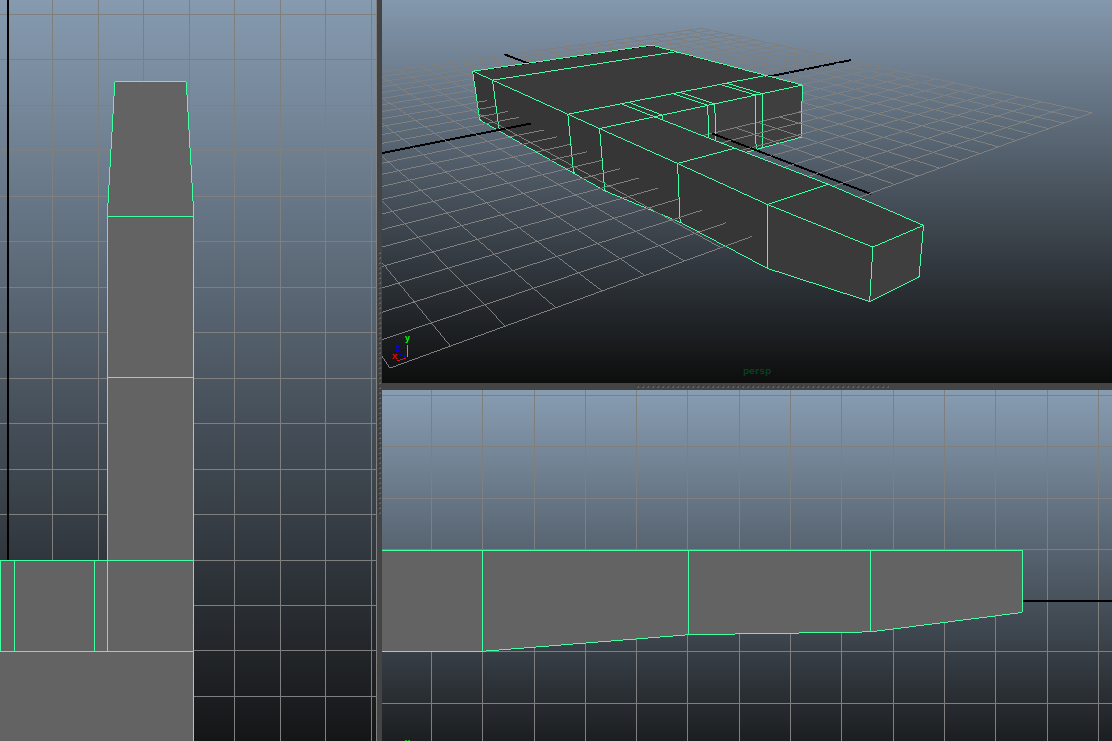Select the second face from left in bottom-right viewport
The image size is (1112, 741).
[x=585, y=595]
